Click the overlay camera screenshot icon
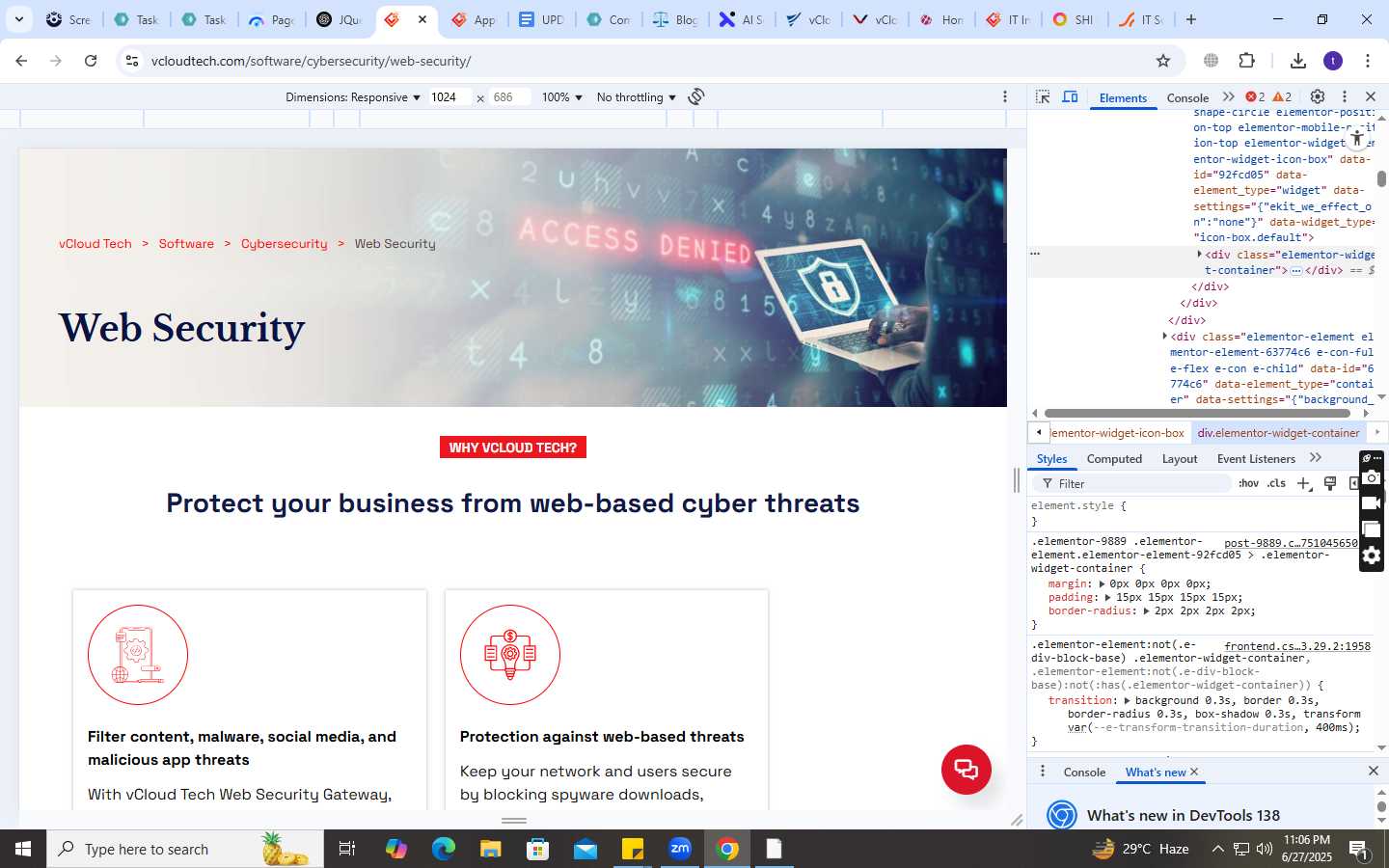The height and width of the screenshot is (868, 1389). click(x=1372, y=477)
